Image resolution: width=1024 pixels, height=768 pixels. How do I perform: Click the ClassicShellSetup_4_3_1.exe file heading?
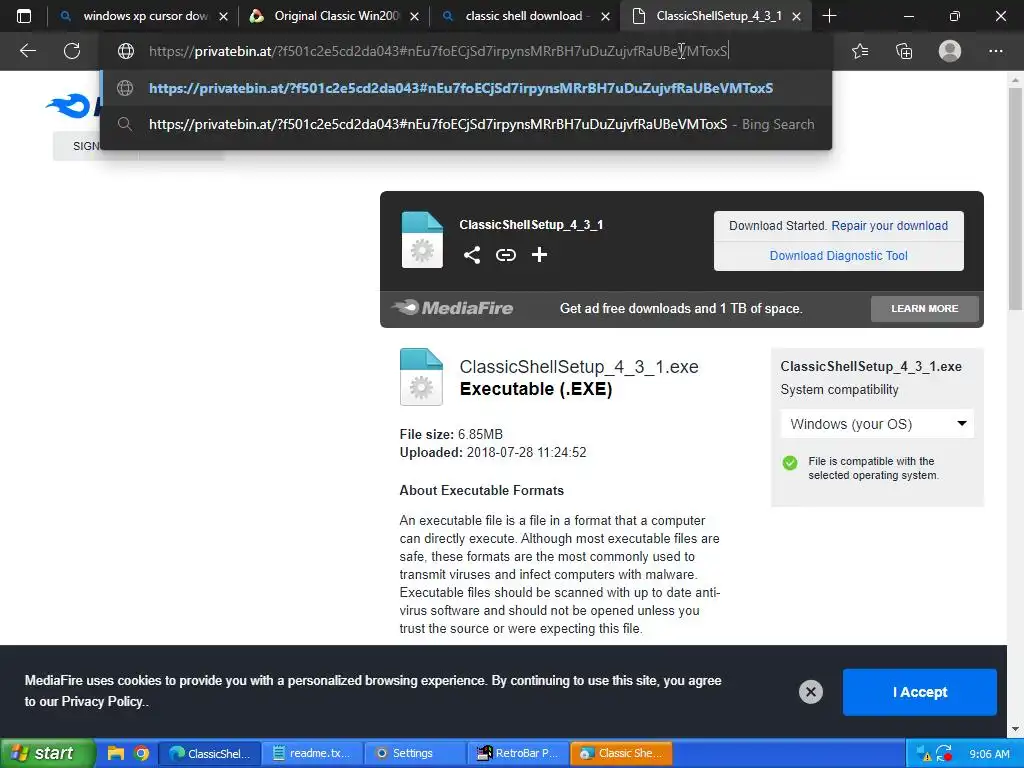579,366
